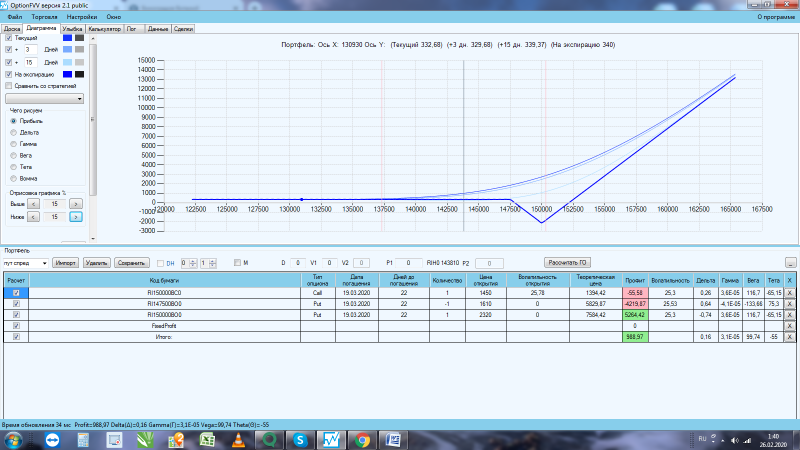Increase the Выше chart range with right arrow
This screenshot has width=800, height=450.
tap(76, 204)
